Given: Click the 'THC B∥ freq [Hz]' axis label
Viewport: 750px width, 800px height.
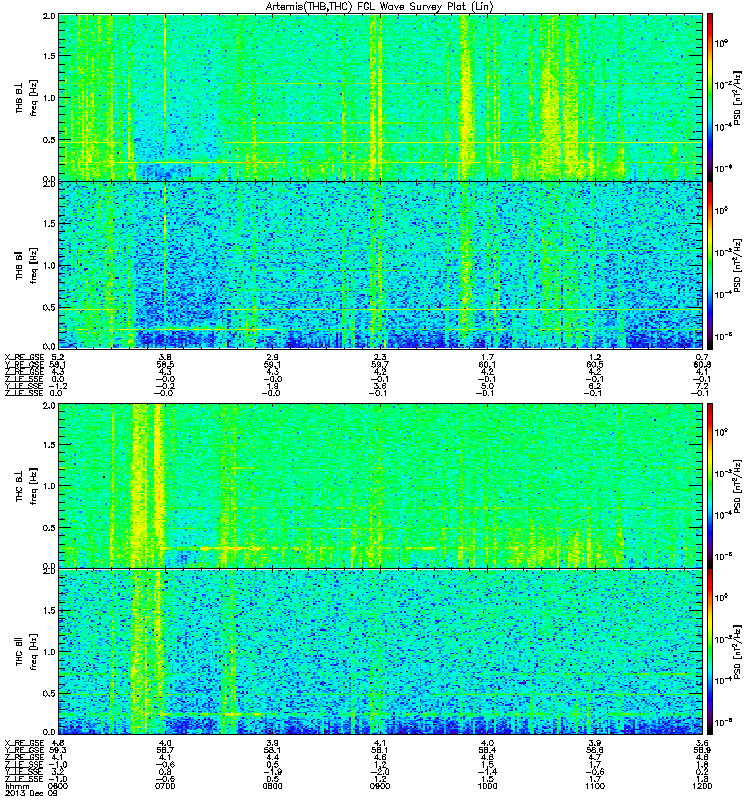Looking at the screenshot, I should click(27, 652).
